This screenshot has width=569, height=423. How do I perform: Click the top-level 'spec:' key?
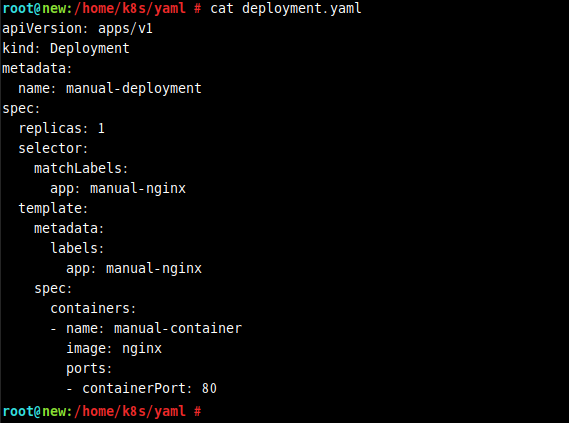21,108
